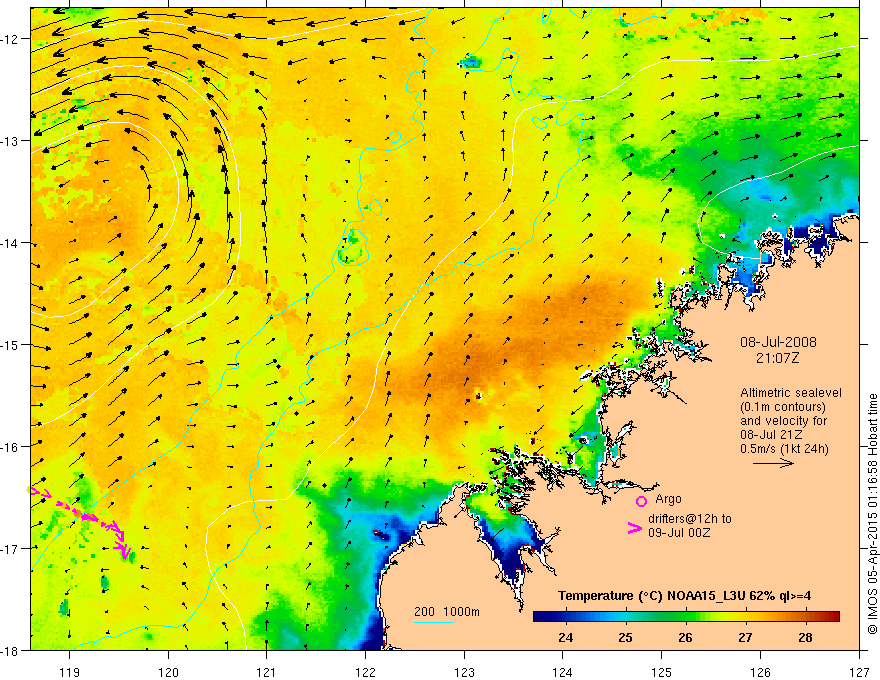Click latitude axis label -12

pyautogui.click(x=10, y=39)
